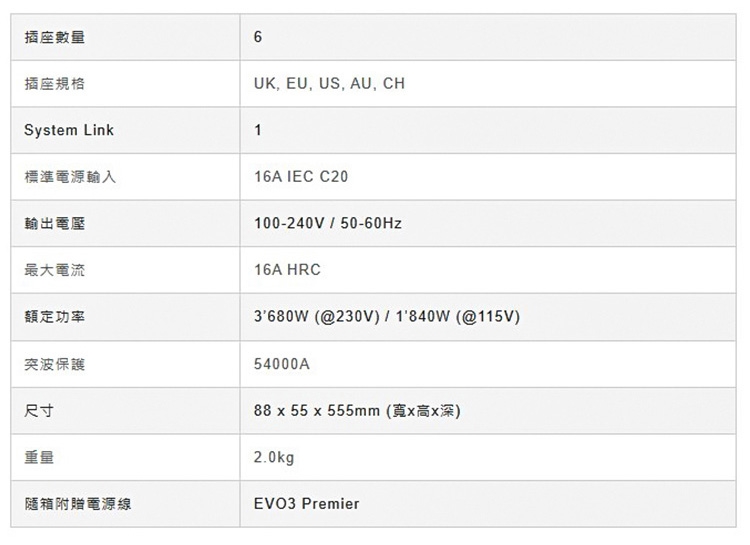Click the 插座規格 row label
The width and height of the screenshot is (750, 545).
click(x=54, y=84)
